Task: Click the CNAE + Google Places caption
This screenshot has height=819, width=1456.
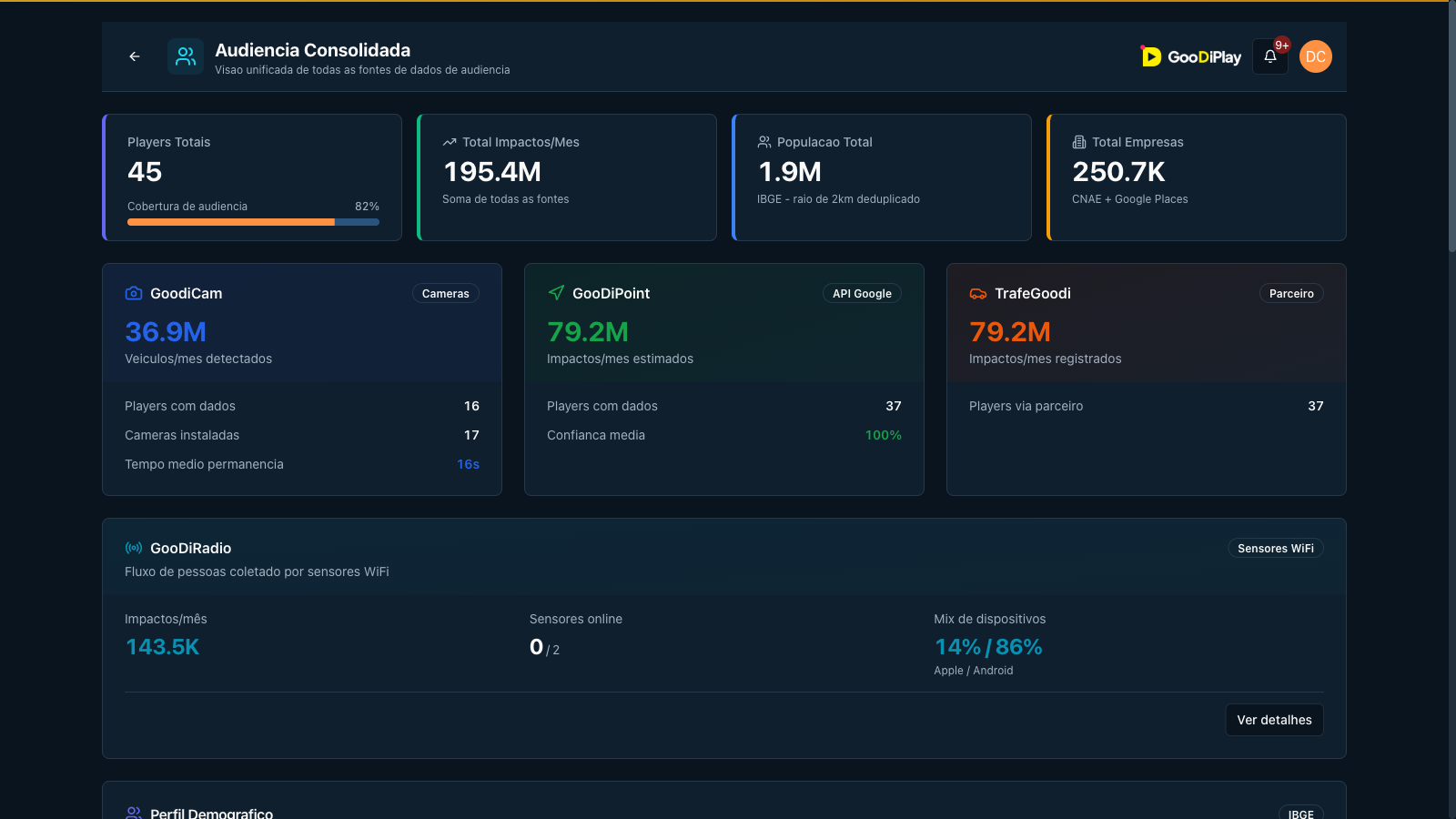Action: click(1130, 199)
